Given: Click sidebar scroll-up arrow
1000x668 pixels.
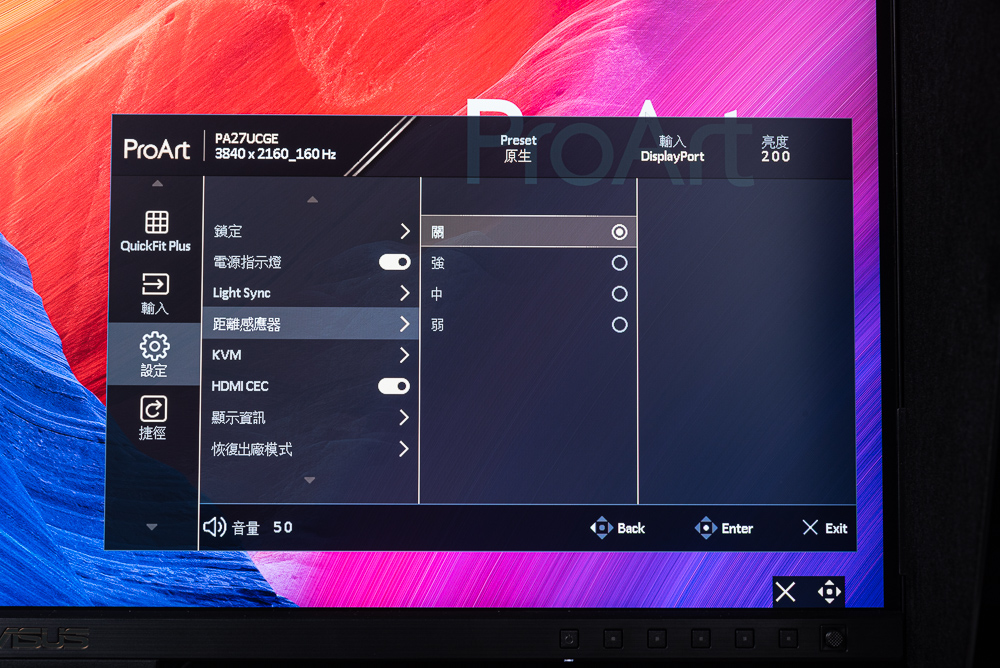Looking at the screenshot, I should (158, 184).
